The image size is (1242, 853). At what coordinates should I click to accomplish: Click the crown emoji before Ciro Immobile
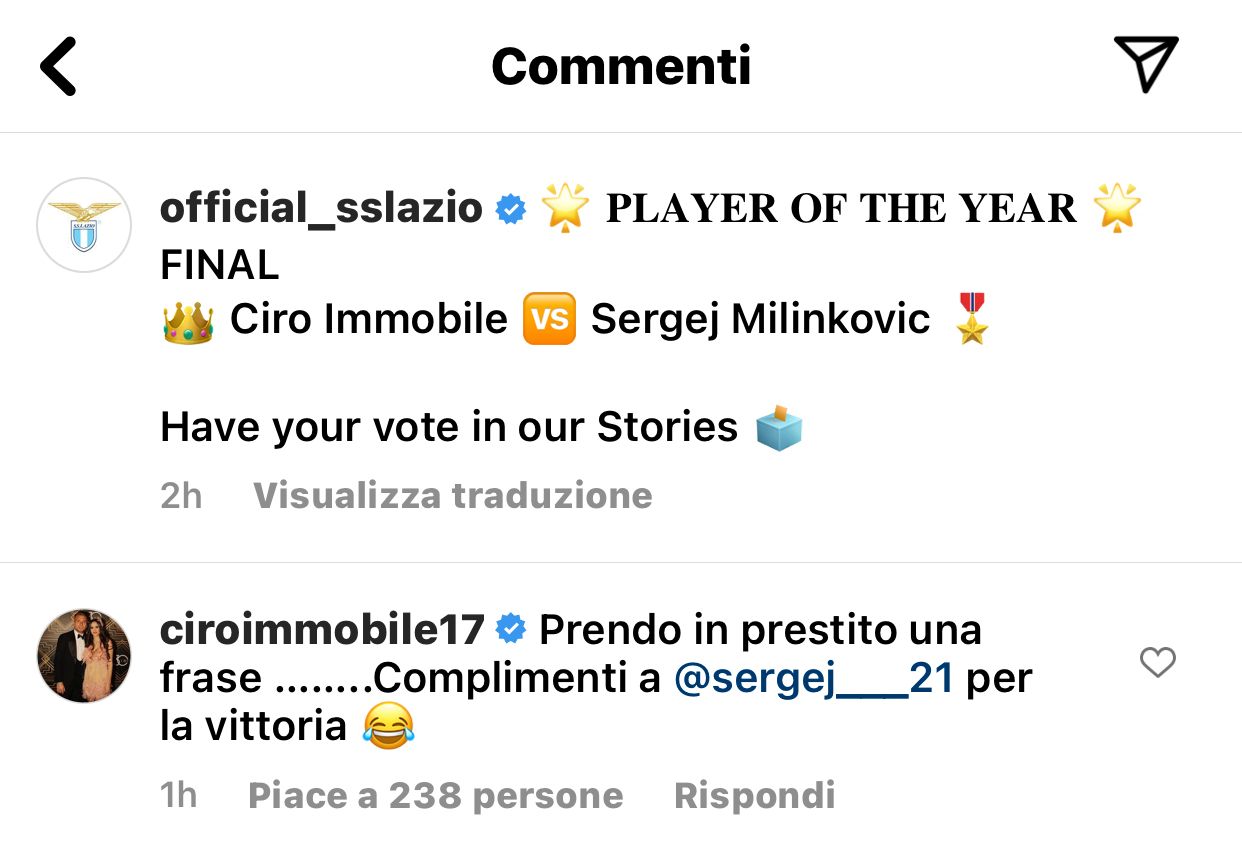[x=187, y=320]
